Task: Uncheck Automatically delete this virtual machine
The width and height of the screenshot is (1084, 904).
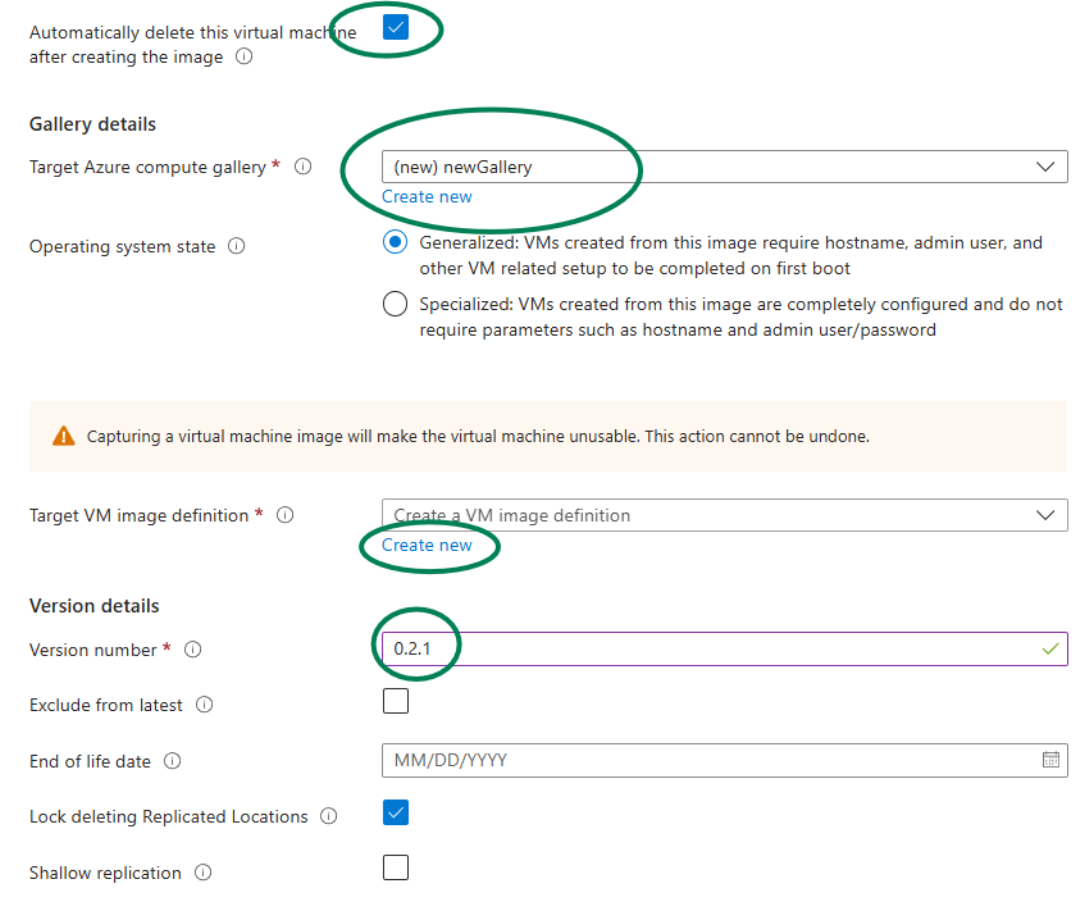Action: coord(396,29)
